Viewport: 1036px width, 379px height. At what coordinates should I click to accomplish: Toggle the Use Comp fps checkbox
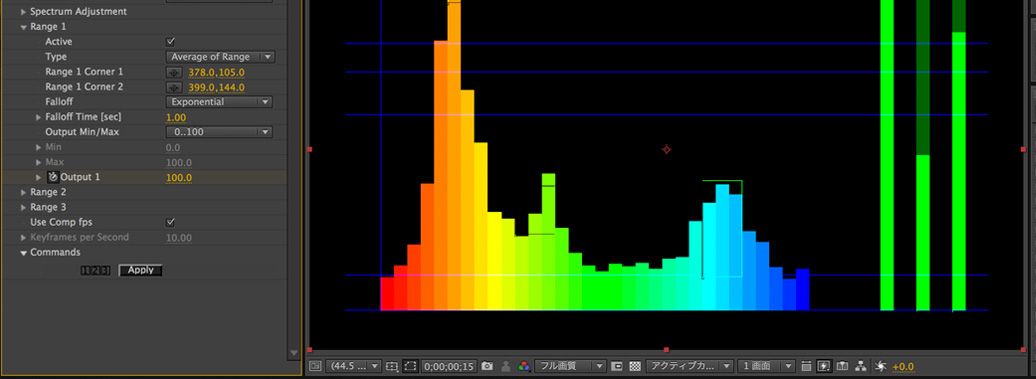170,223
